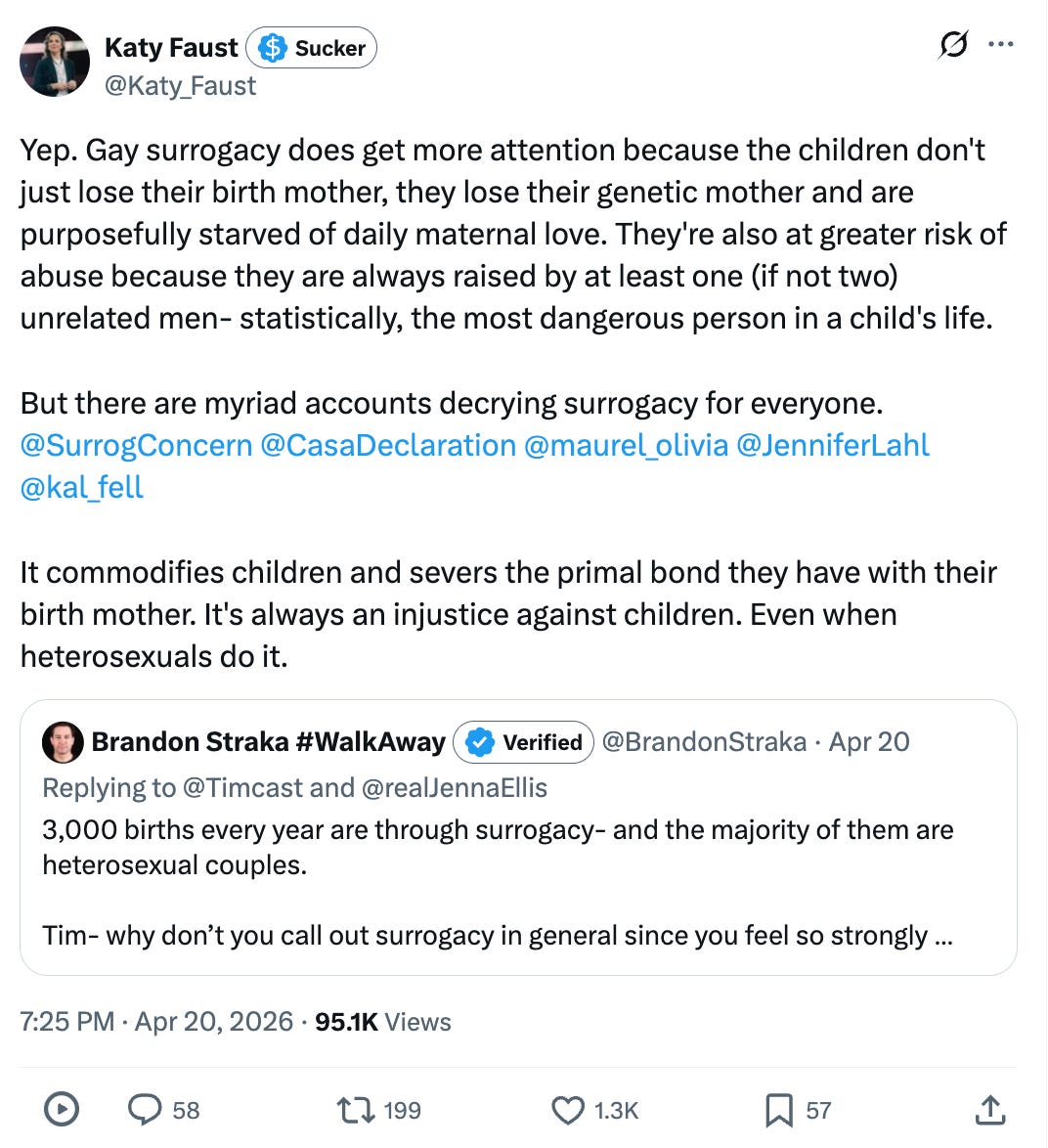Share the post via the upload arrow icon
This screenshot has height=1148, width=1048.
[990, 1109]
